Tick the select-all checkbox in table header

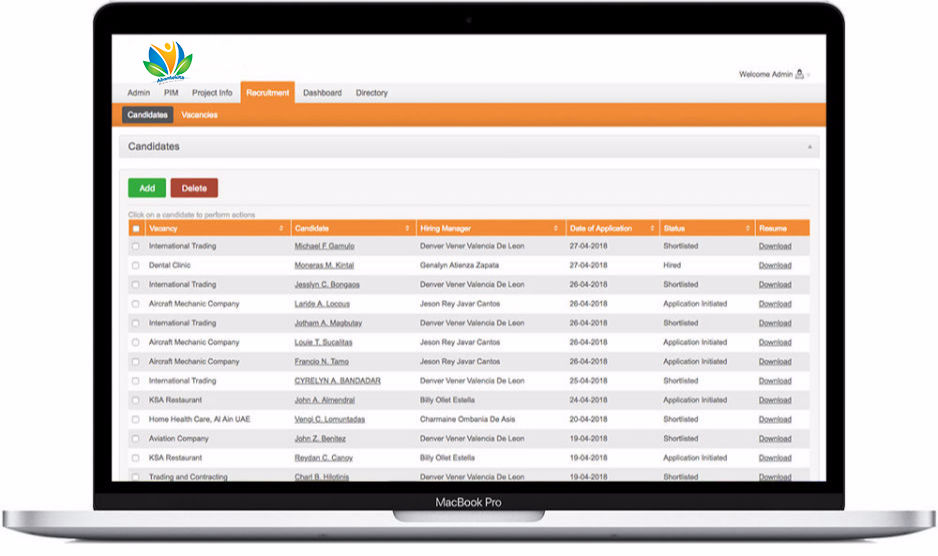tap(136, 229)
